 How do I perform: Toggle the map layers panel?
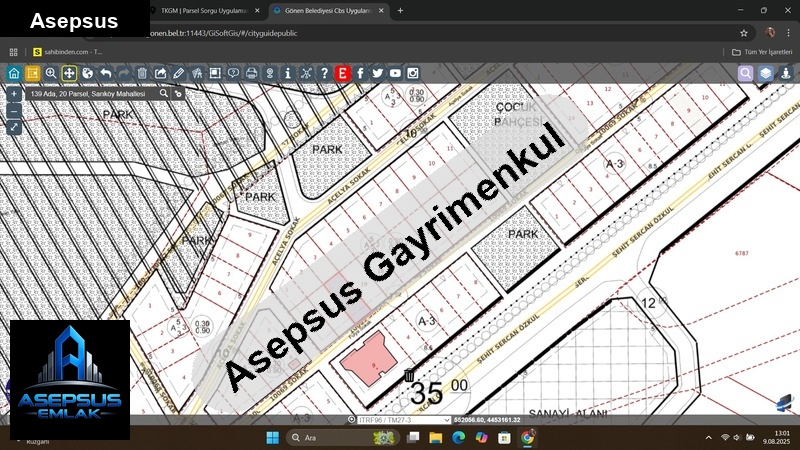pos(765,73)
